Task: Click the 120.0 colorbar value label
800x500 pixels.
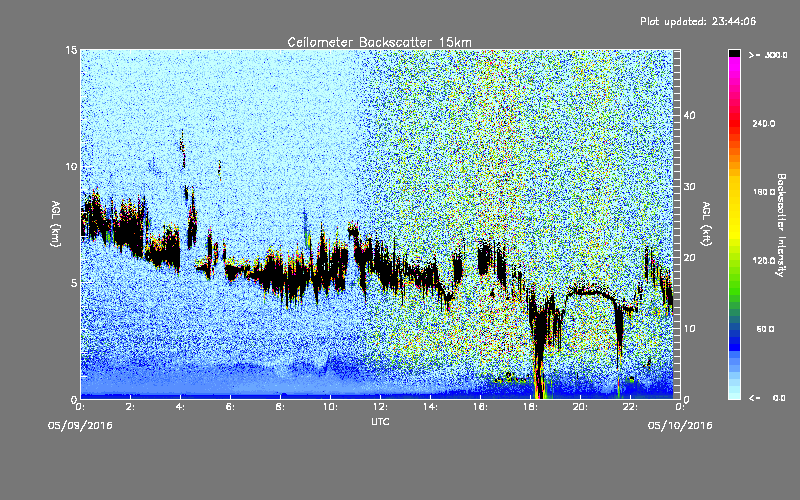Action: pos(764,260)
